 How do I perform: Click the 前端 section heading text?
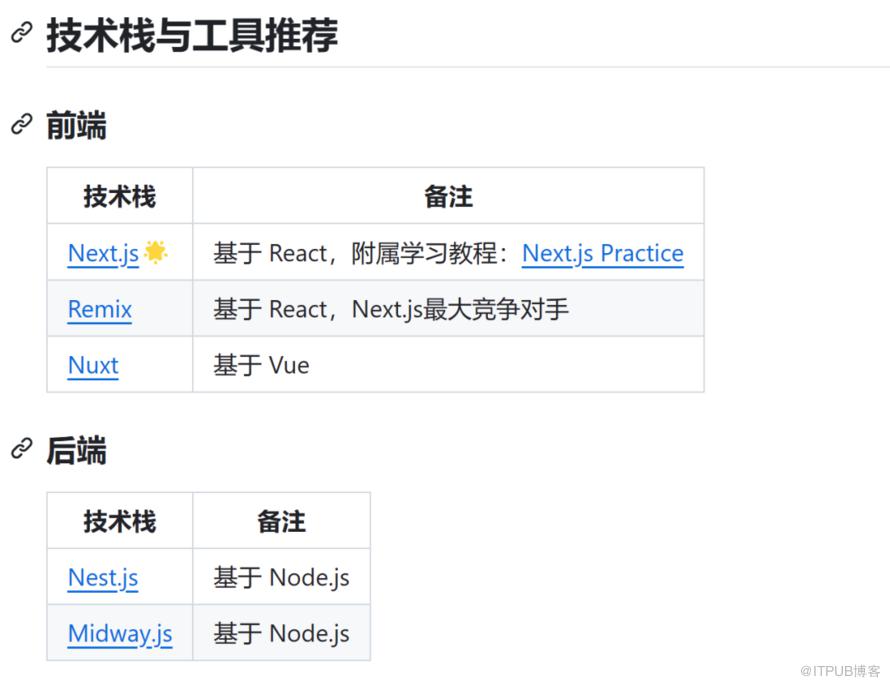coord(76,126)
